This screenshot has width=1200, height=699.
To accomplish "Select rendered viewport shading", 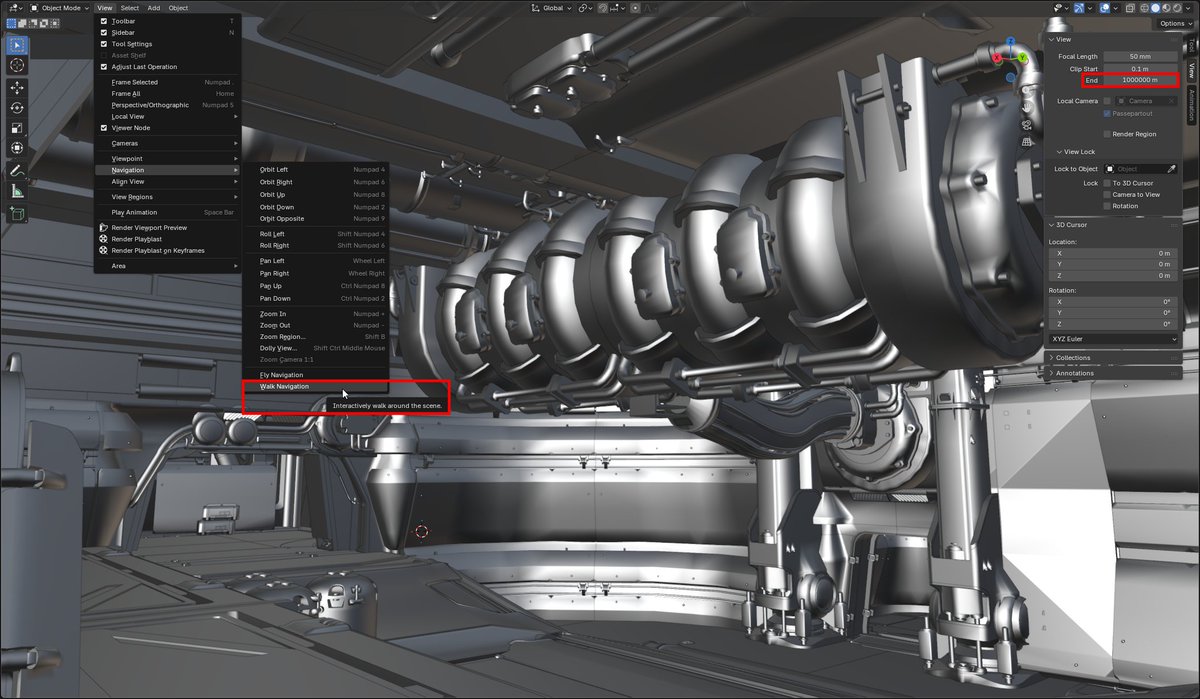I will click(1179, 7).
